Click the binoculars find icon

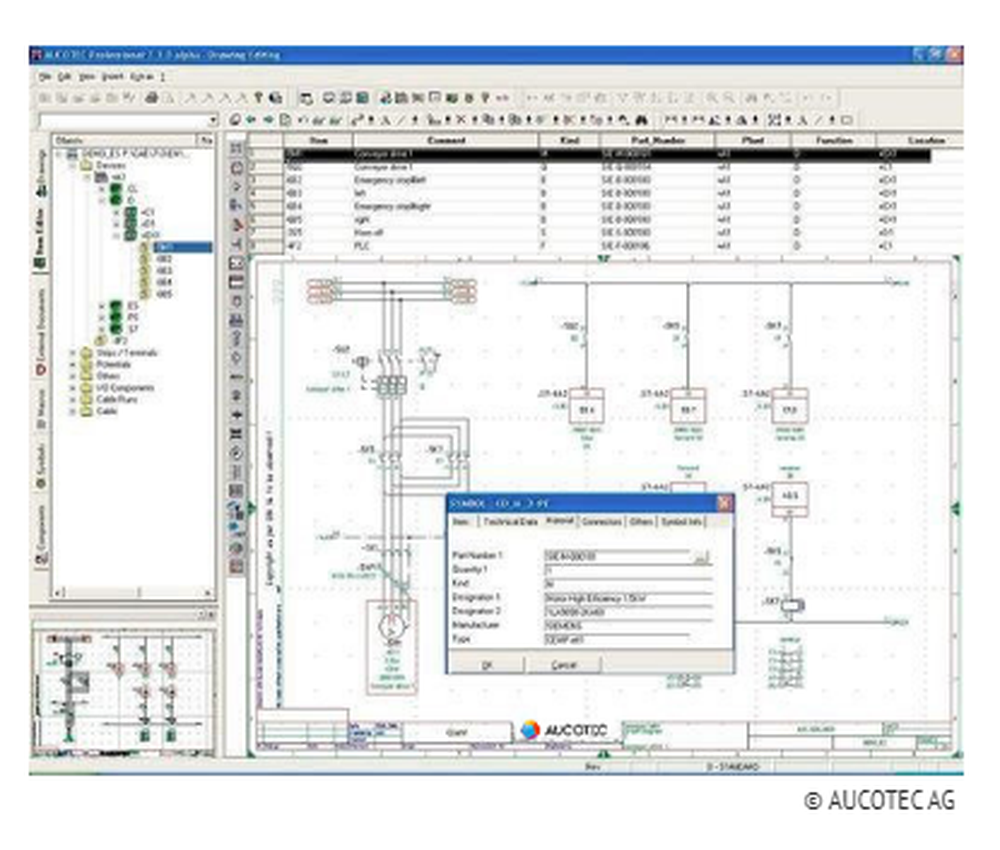pyautogui.click(x=641, y=119)
